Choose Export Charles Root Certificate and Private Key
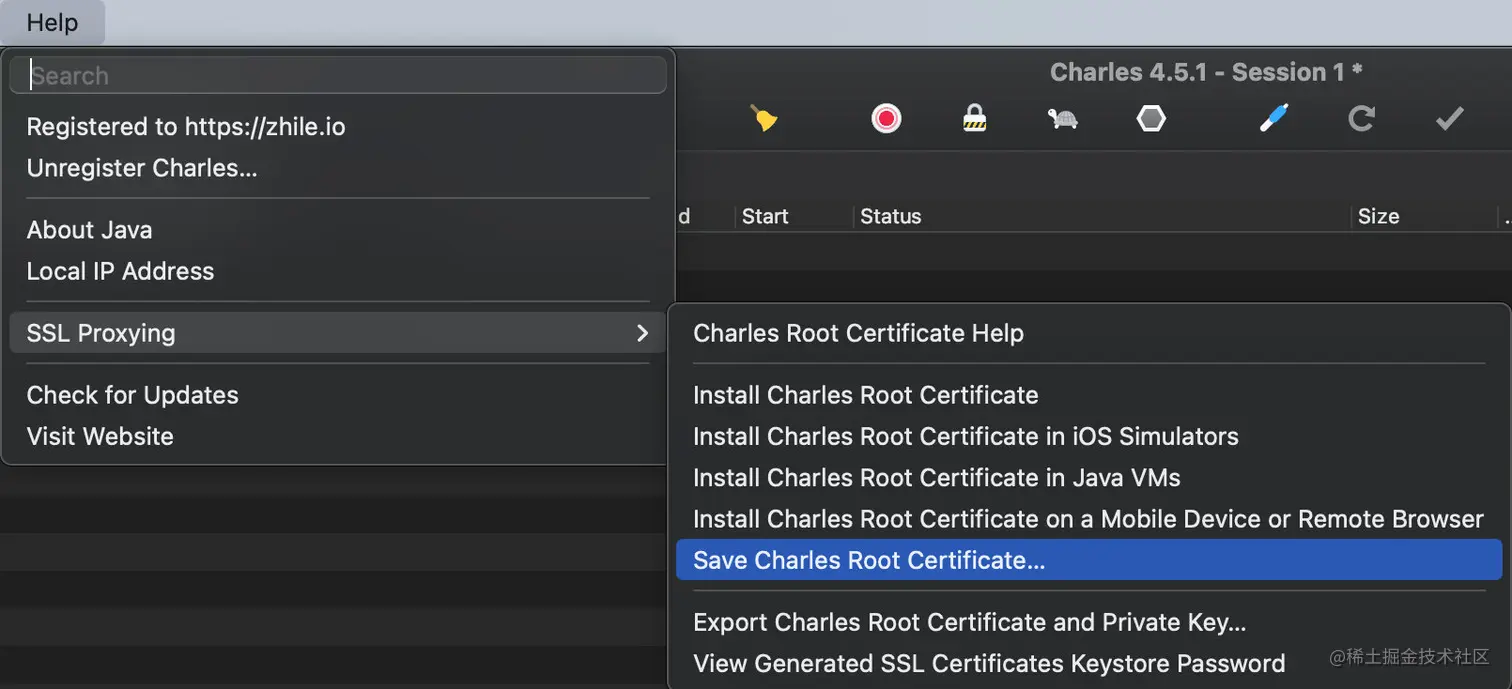The height and width of the screenshot is (689, 1512). click(x=1089, y=622)
